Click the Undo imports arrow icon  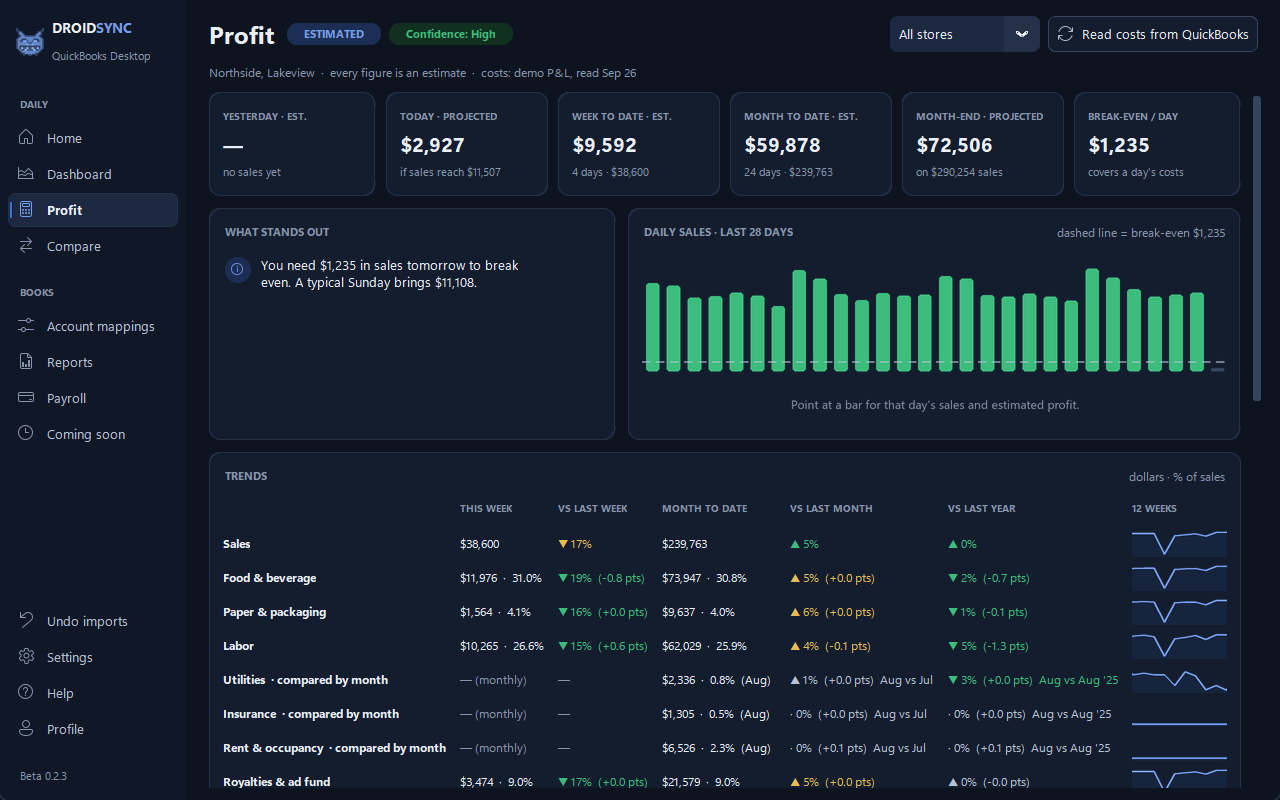click(27, 621)
